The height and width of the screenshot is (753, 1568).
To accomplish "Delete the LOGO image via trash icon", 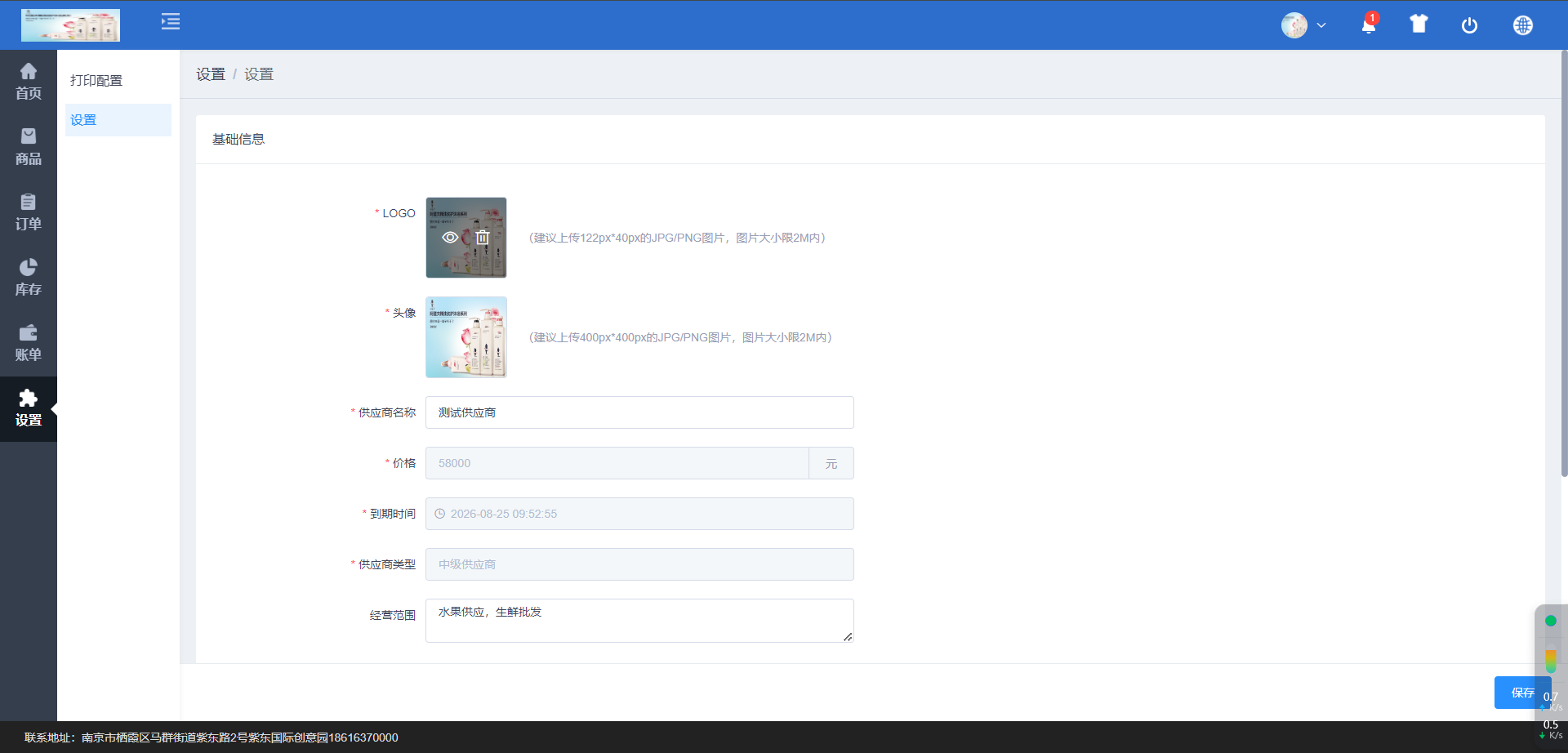I will coord(483,238).
